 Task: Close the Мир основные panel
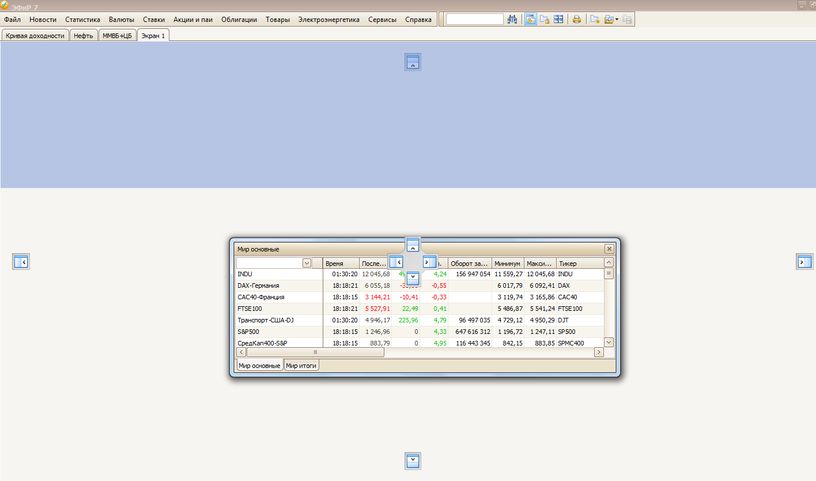click(608, 248)
